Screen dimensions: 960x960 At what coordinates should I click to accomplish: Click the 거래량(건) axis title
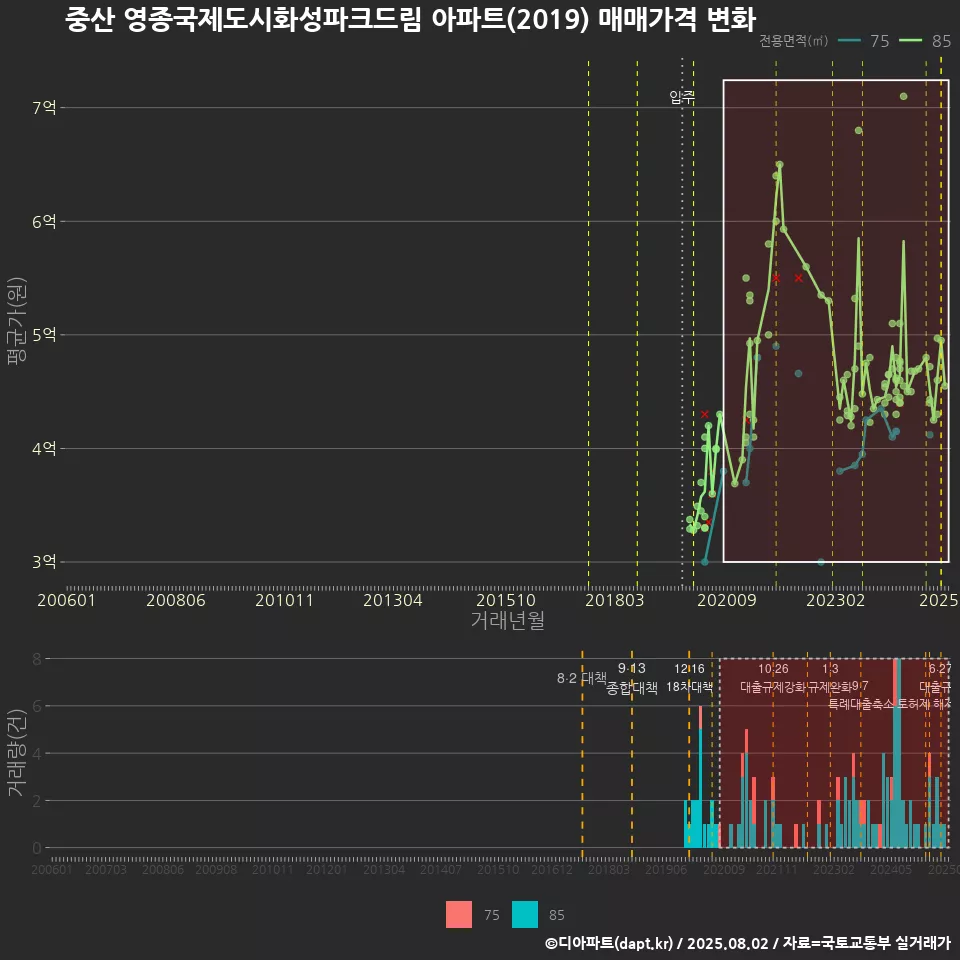click(17, 752)
